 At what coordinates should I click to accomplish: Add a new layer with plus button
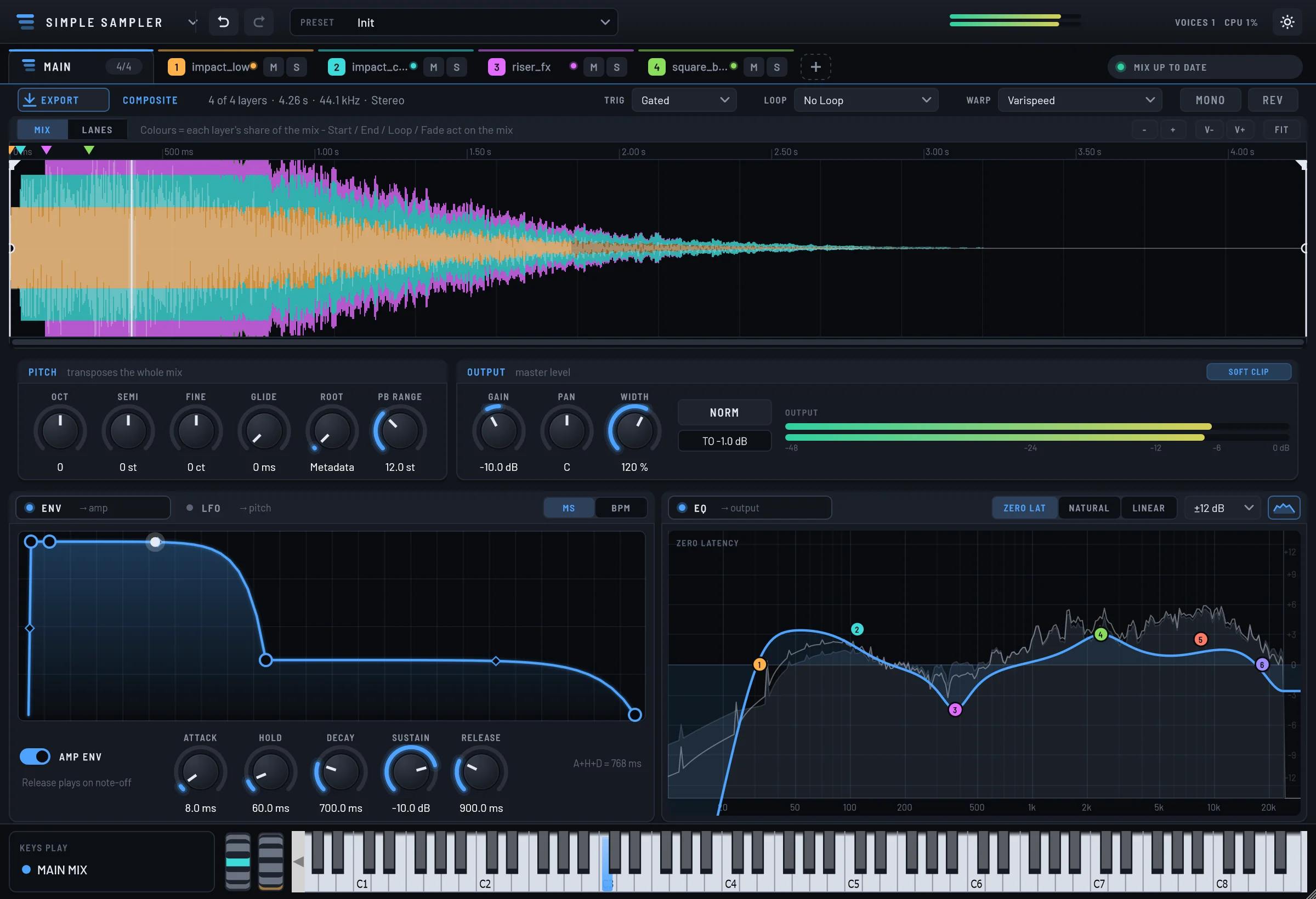tap(815, 67)
